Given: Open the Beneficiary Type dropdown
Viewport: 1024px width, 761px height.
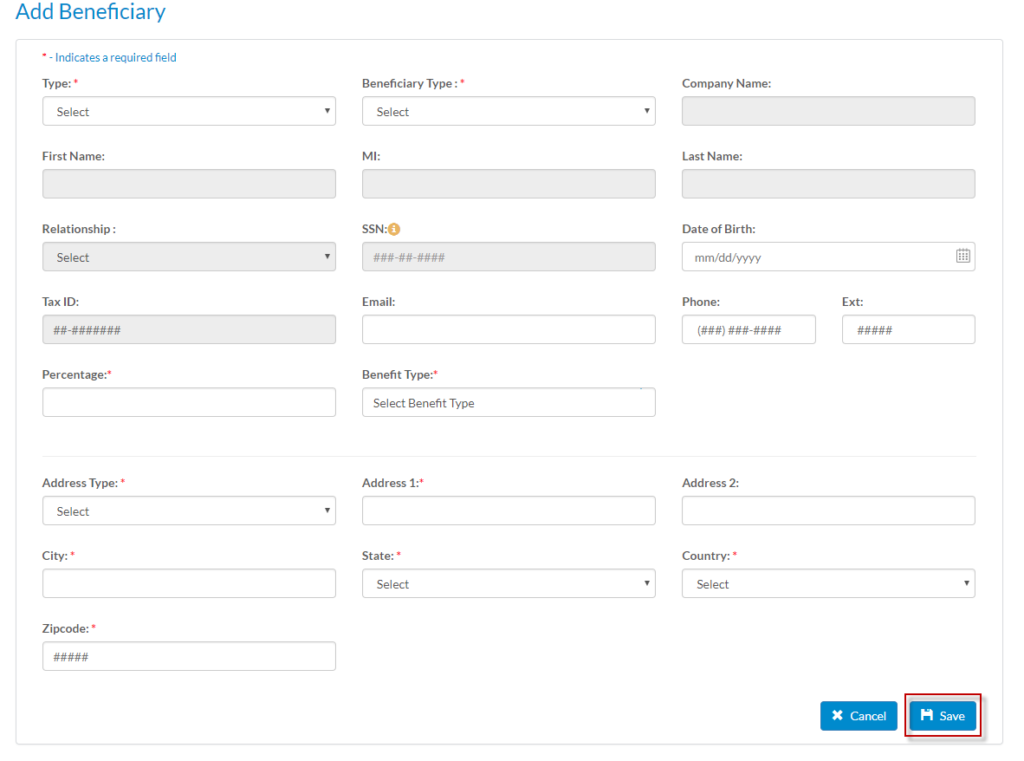Looking at the screenshot, I should click(508, 111).
